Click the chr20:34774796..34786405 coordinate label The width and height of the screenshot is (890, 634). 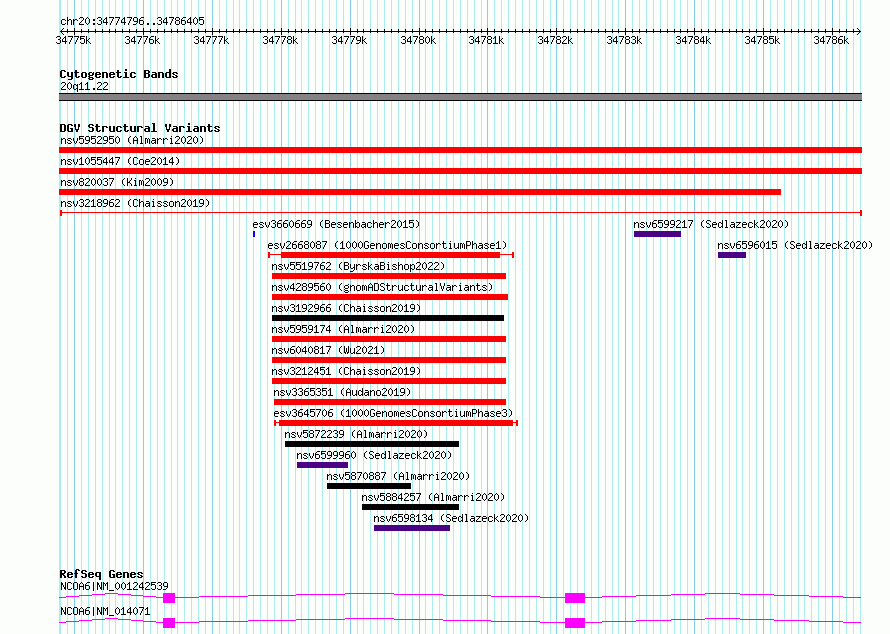point(132,22)
